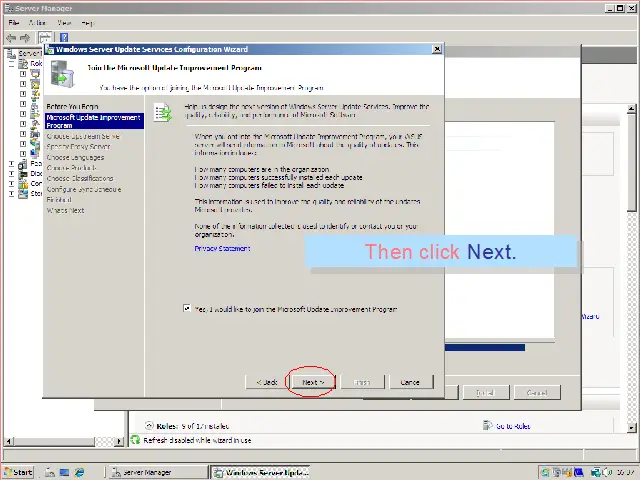Image resolution: width=640 pixels, height=480 pixels.
Task: Click the Back arrow in Server Manager toolbar
Action: pos(11,38)
